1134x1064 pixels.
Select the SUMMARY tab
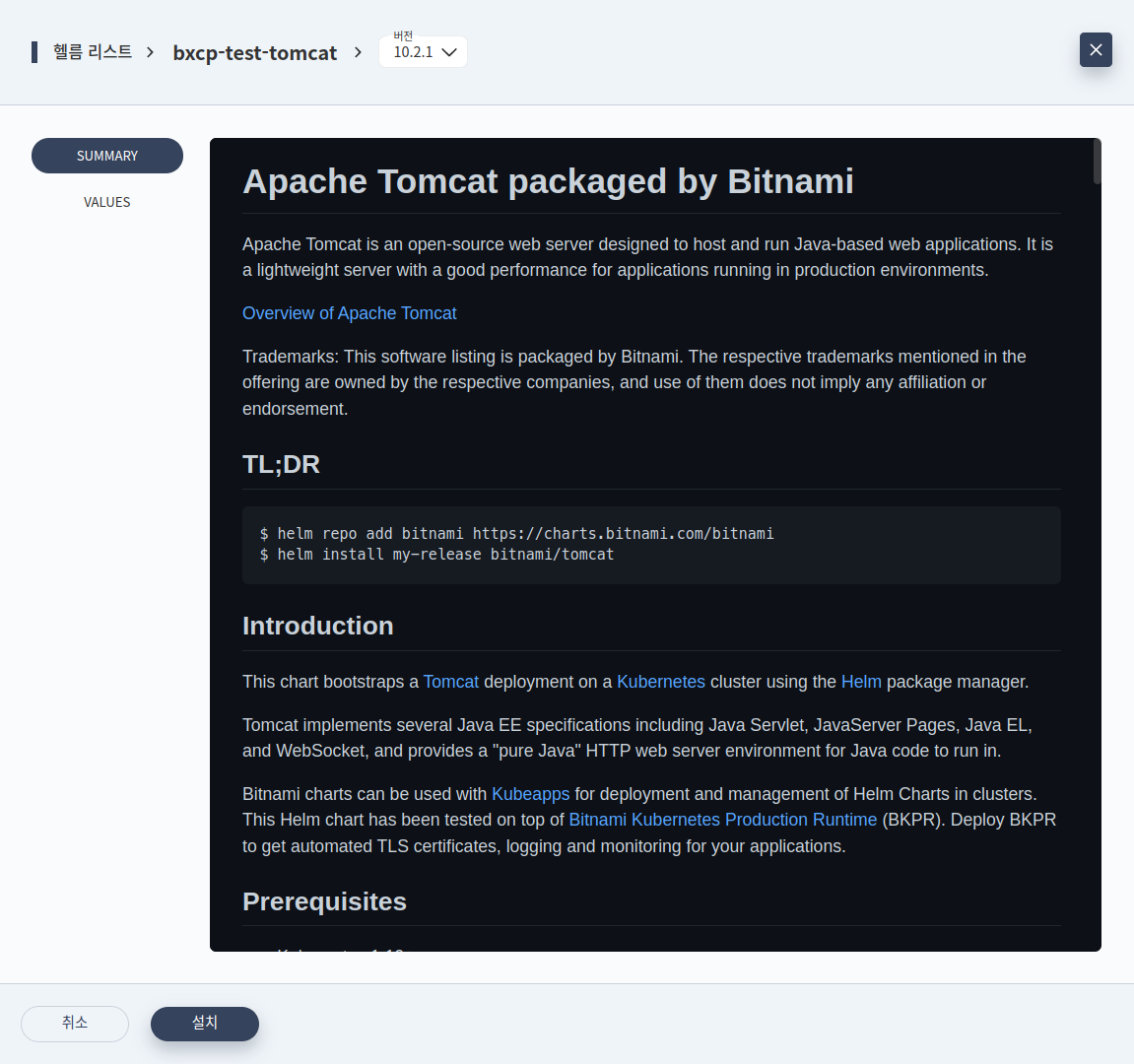[x=107, y=156]
